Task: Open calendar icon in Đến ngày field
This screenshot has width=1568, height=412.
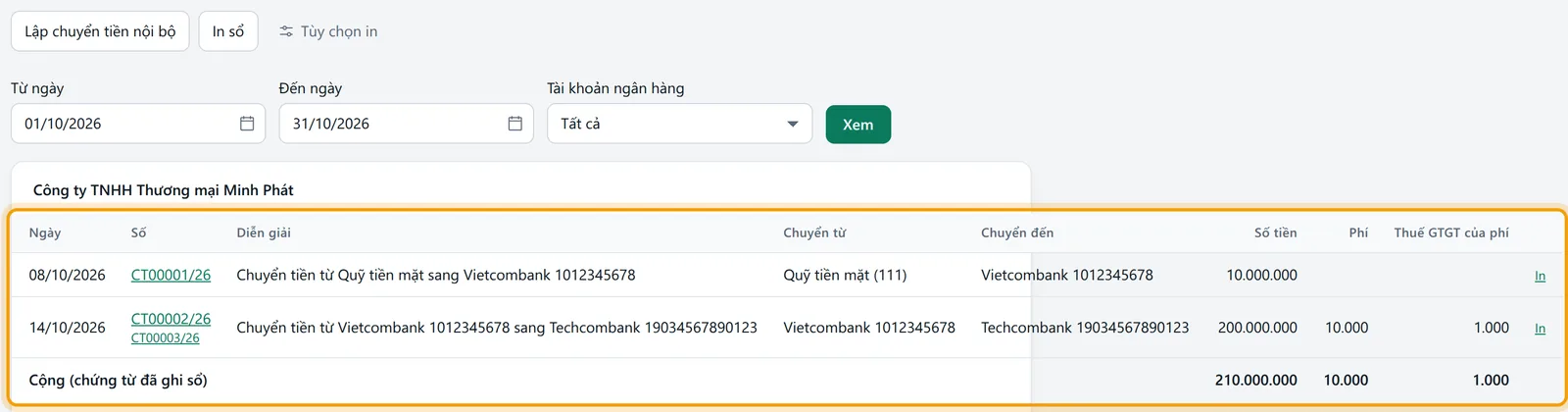Action: [x=515, y=124]
